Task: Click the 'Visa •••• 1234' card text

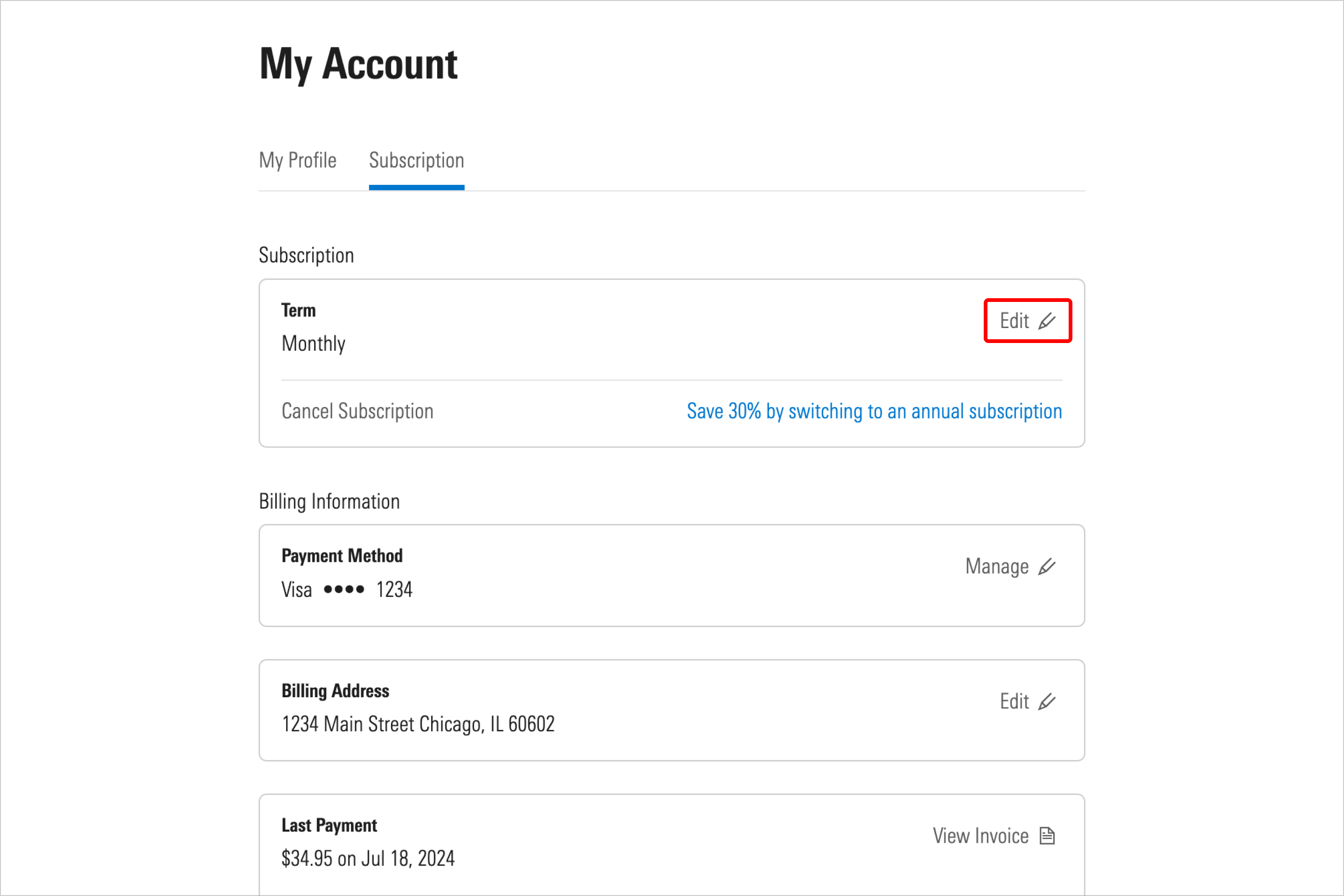Action: click(347, 590)
